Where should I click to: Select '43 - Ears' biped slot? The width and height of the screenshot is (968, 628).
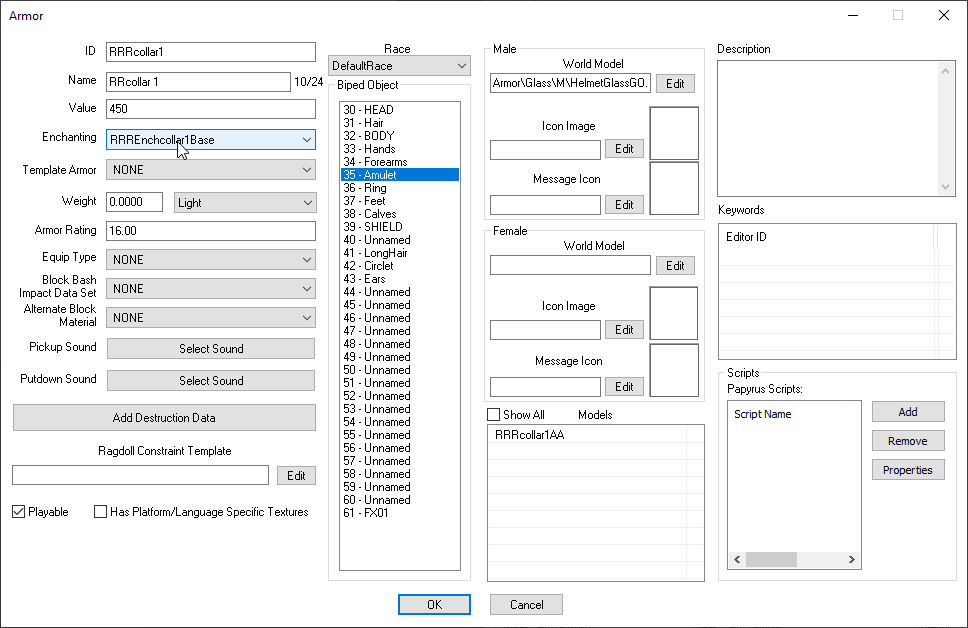[x=399, y=278]
